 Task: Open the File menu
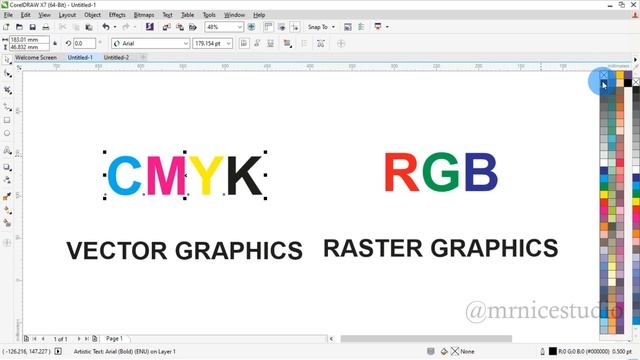point(8,15)
